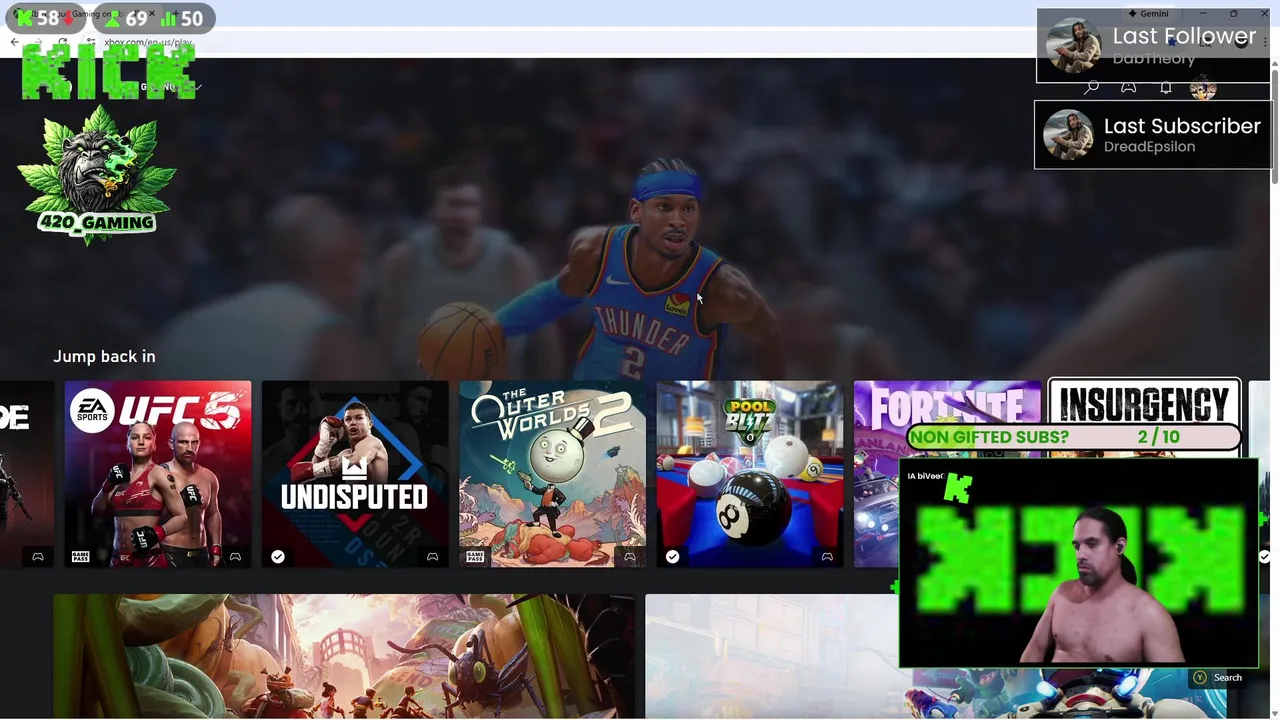Open the Xbox profile avatar
The image size is (1280, 720).
(x=1202, y=88)
